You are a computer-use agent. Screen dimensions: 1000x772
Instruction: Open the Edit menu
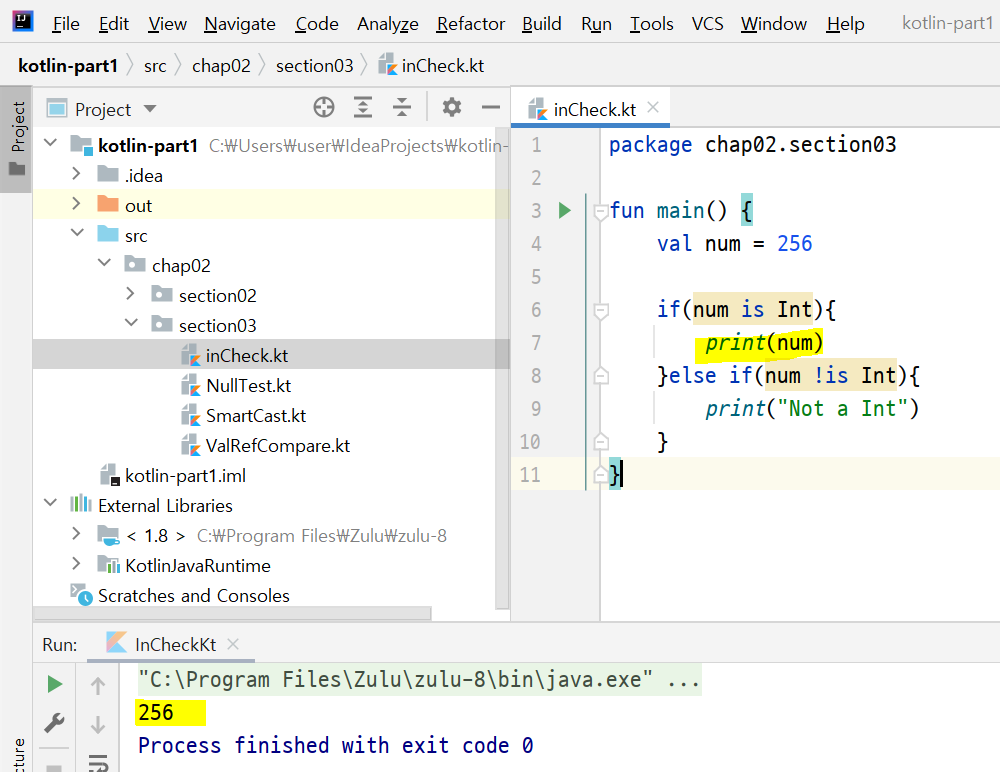[x=114, y=24]
